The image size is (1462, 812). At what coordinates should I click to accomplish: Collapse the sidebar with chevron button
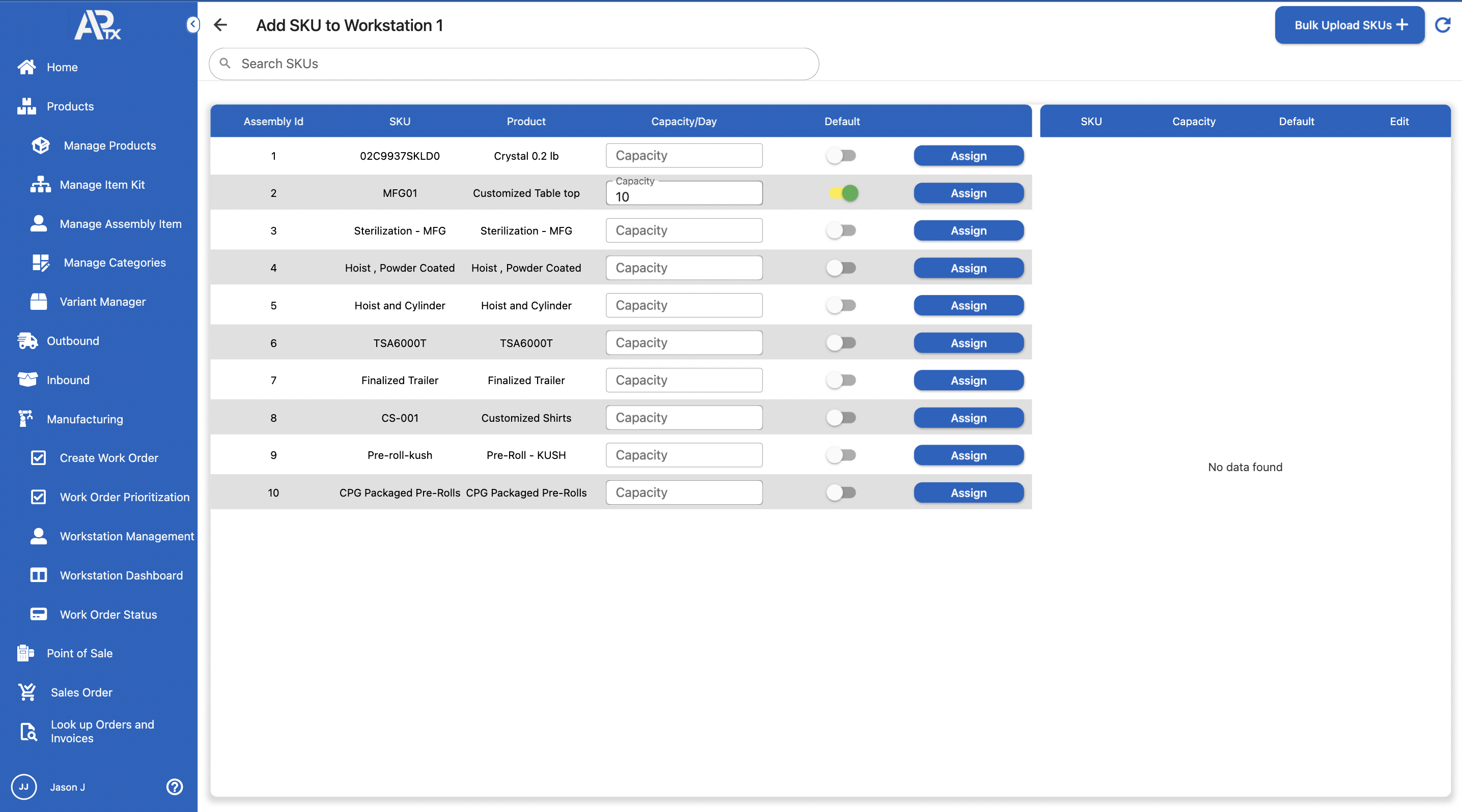tap(193, 24)
